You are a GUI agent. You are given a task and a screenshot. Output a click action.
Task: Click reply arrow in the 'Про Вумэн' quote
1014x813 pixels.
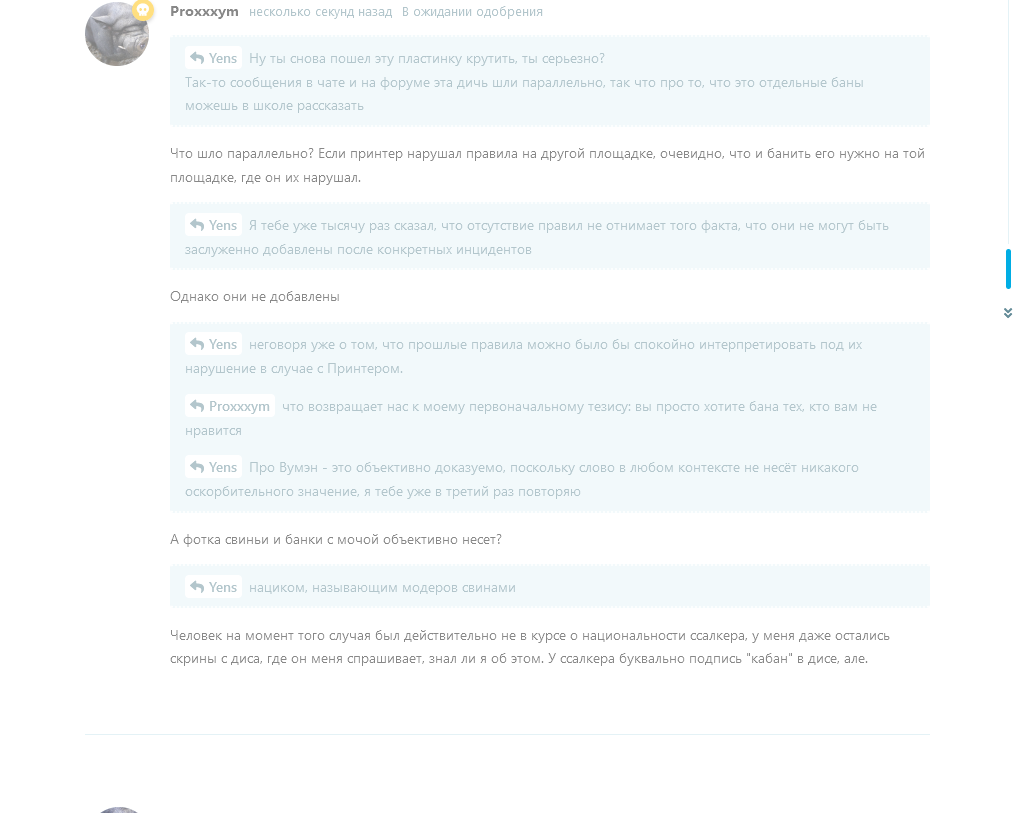point(197,467)
